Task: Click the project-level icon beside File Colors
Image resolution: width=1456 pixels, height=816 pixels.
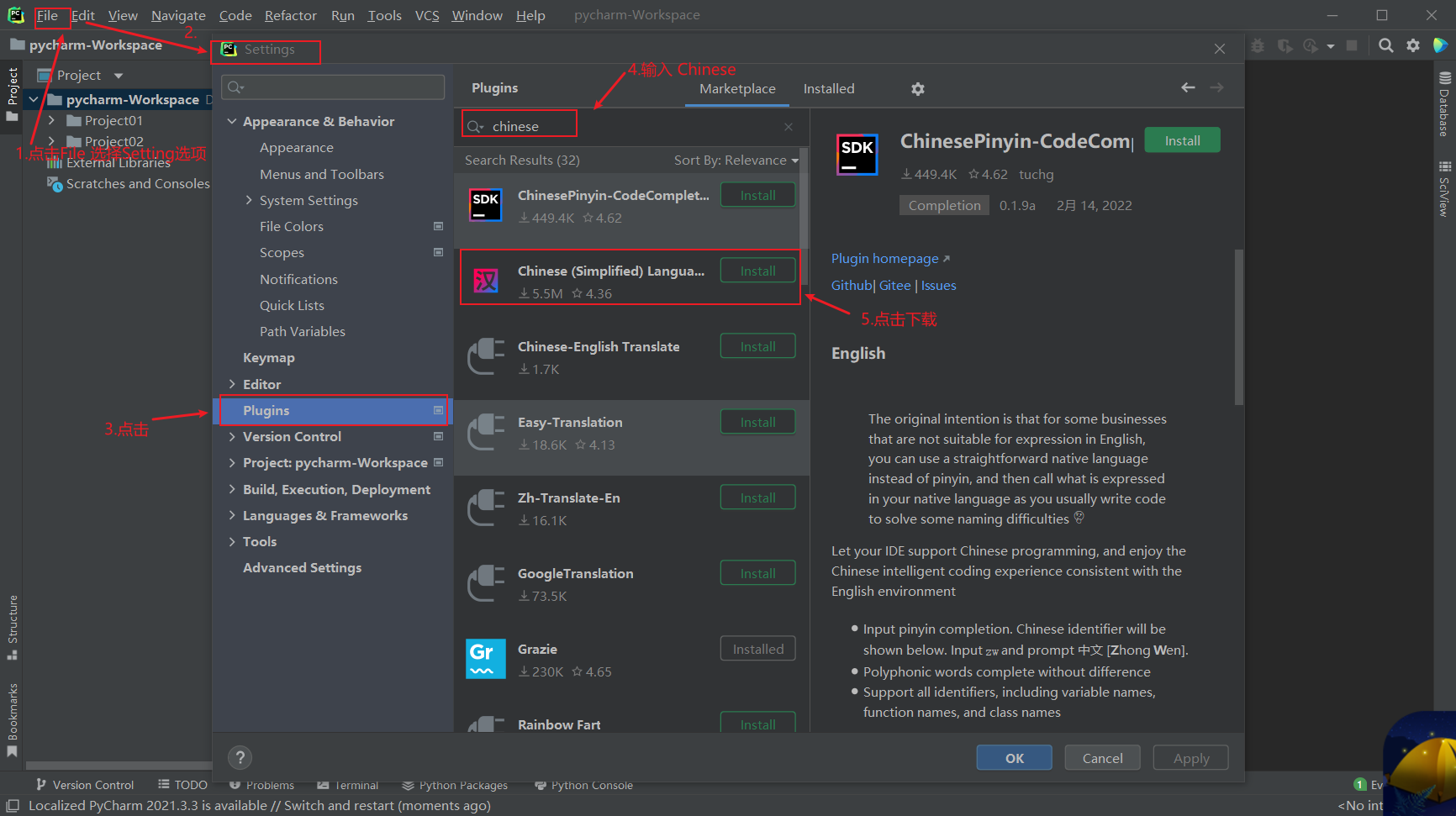Action: click(438, 226)
